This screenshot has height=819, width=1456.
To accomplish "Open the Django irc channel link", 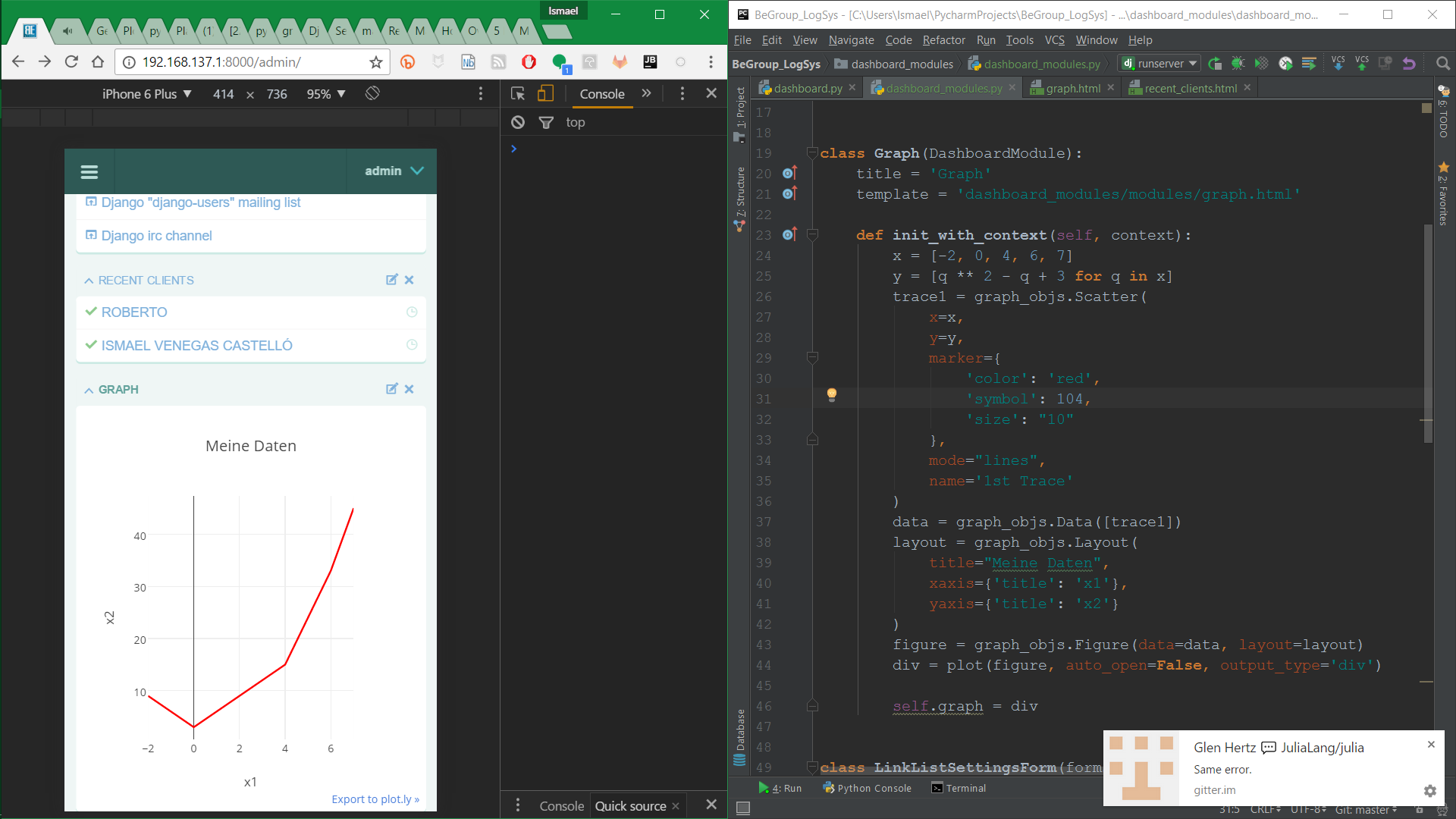I will point(156,236).
